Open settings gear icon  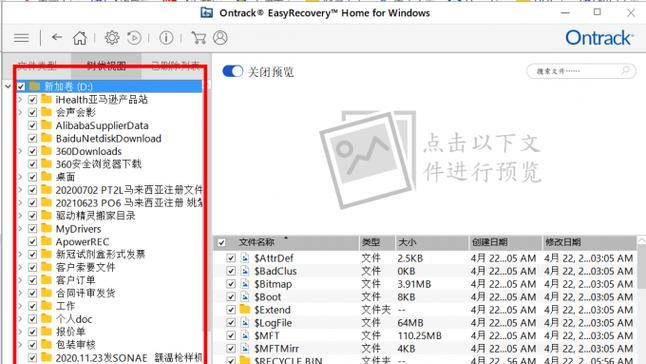click(112, 38)
